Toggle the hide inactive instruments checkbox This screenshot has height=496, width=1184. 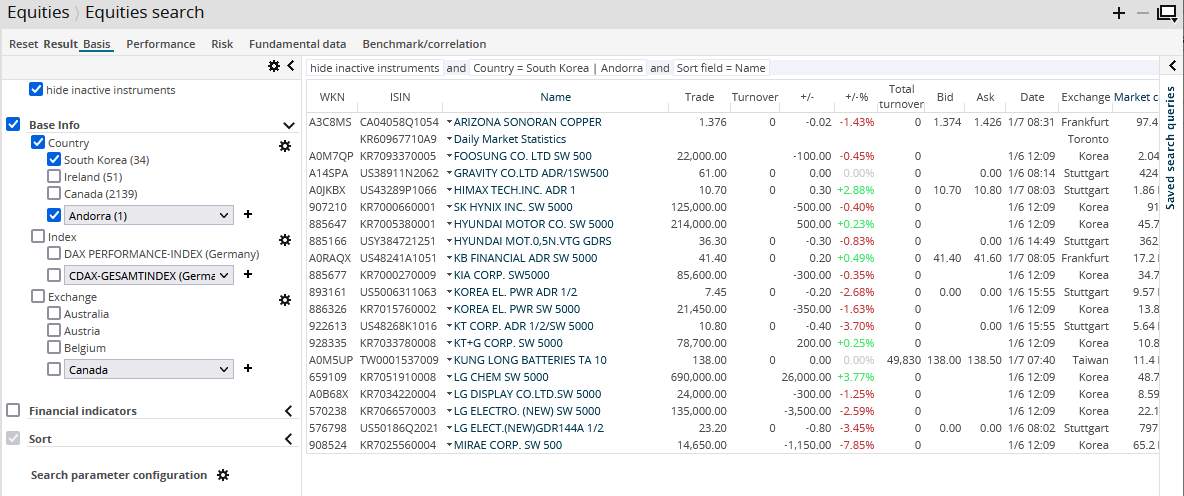(x=37, y=89)
